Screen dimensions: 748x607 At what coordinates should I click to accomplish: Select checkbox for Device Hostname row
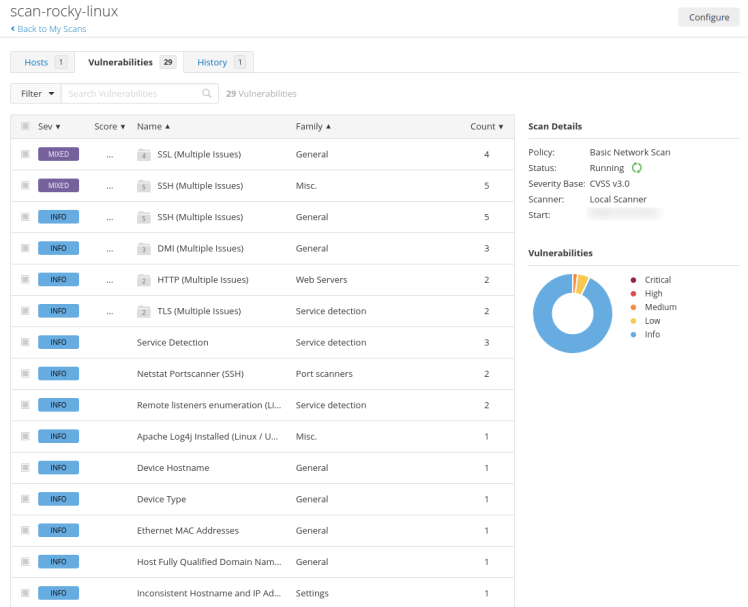pyautogui.click(x=25, y=467)
